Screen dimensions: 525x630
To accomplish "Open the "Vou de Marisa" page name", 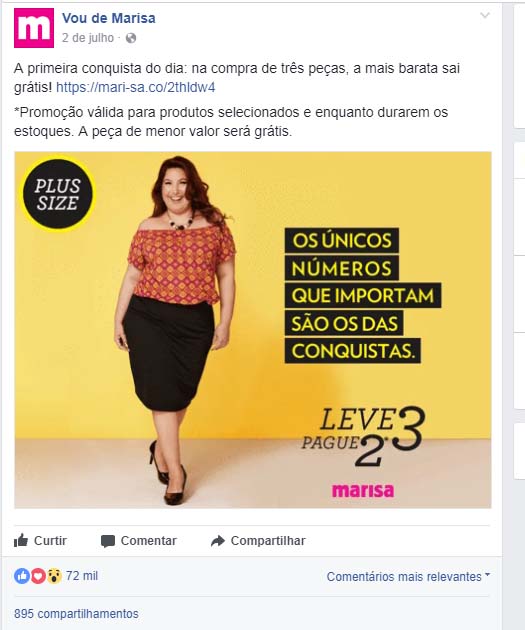I will point(108,18).
